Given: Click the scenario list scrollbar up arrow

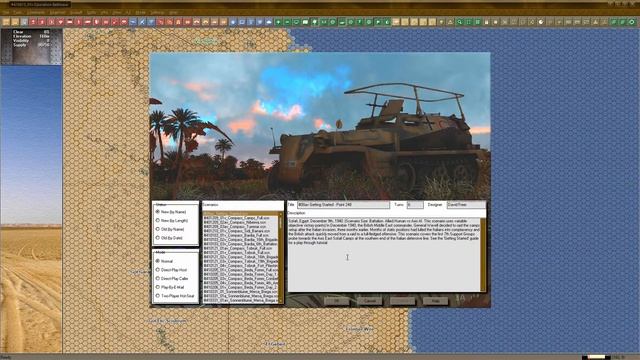Looking at the screenshot, I should pos(280,214).
